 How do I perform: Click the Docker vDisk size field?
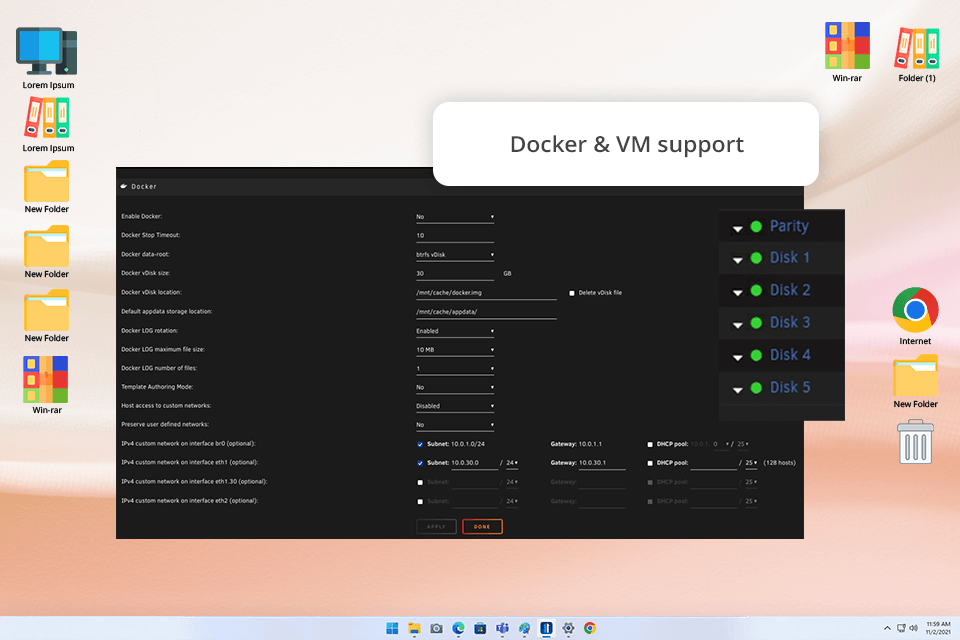tap(455, 274)
